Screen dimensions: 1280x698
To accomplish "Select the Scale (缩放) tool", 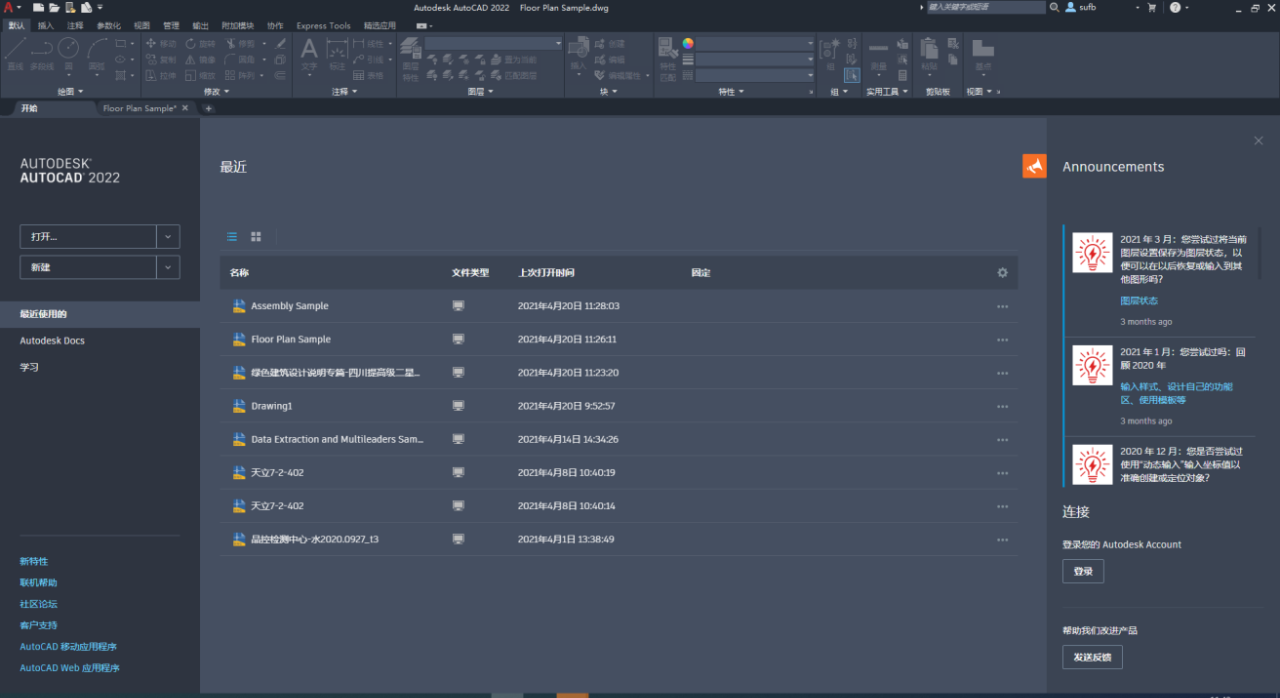I will point(200,75).
